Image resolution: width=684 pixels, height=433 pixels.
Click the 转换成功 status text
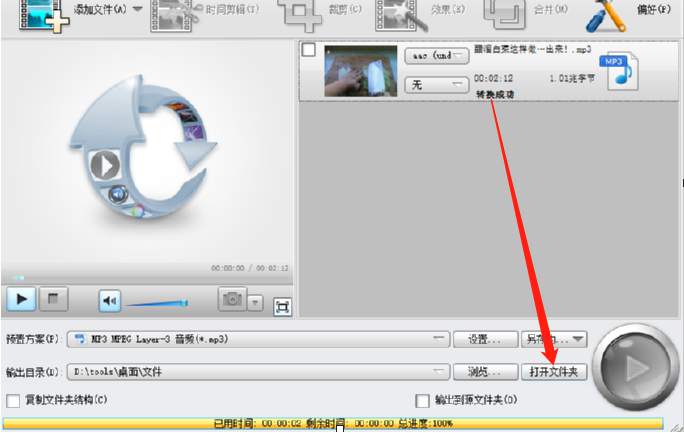click(495, 94)
